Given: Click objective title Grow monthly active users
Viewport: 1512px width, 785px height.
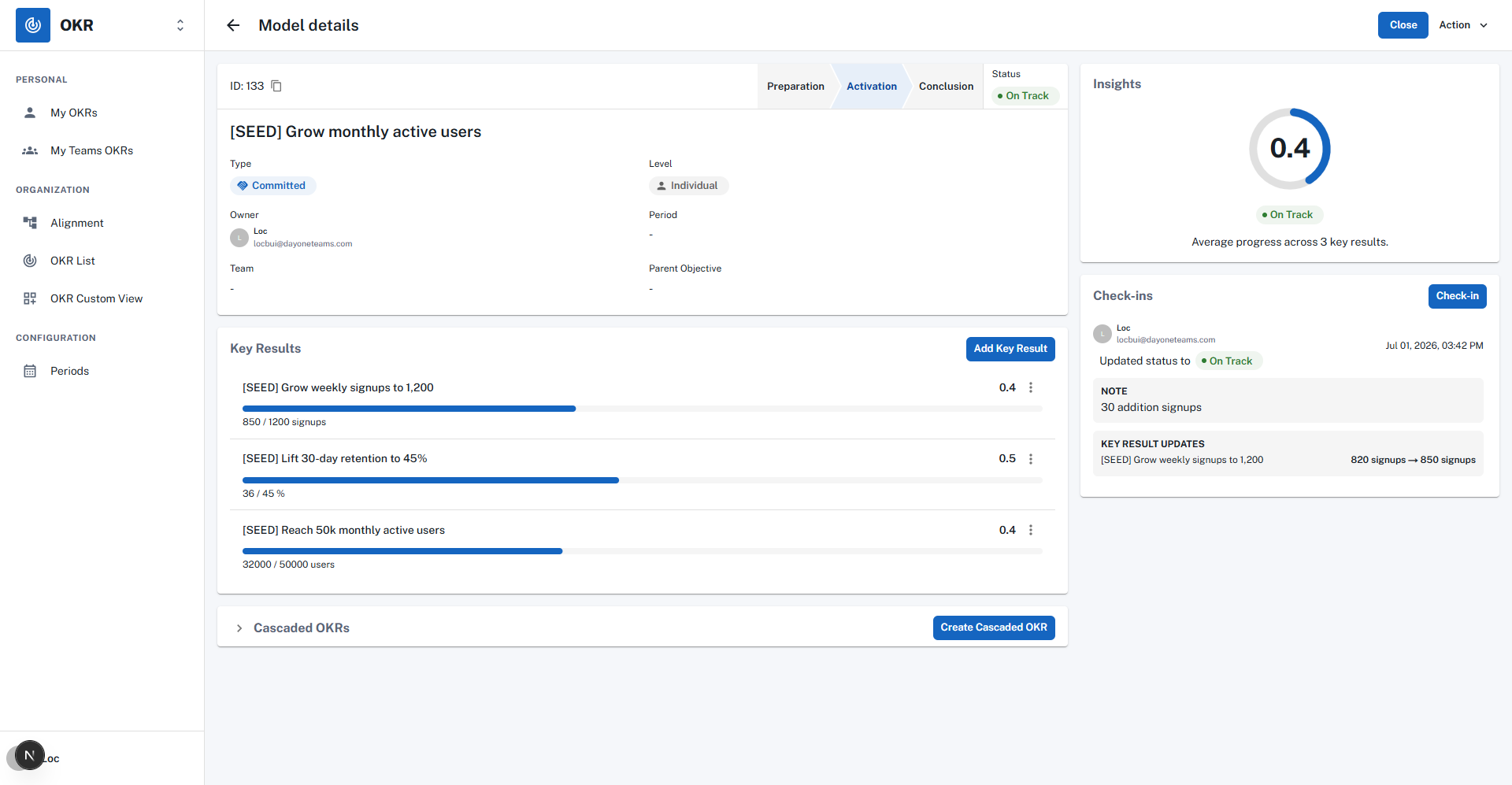Looking at the screenshot, I should (355, 131).
